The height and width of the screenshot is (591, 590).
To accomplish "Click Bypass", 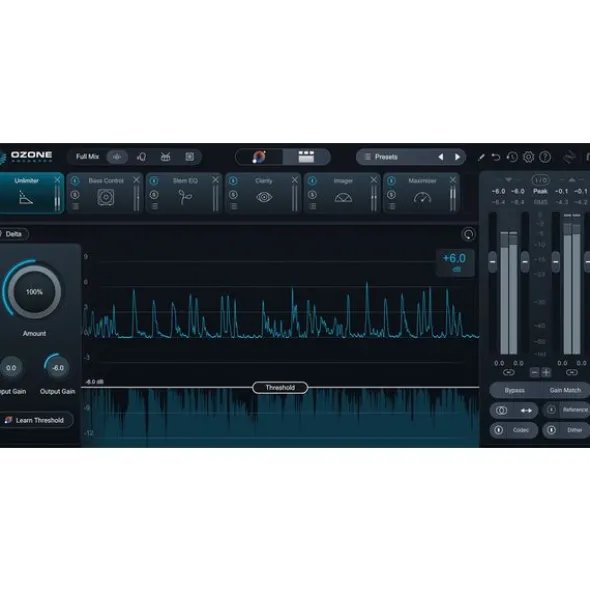I will tap(514, 390).
